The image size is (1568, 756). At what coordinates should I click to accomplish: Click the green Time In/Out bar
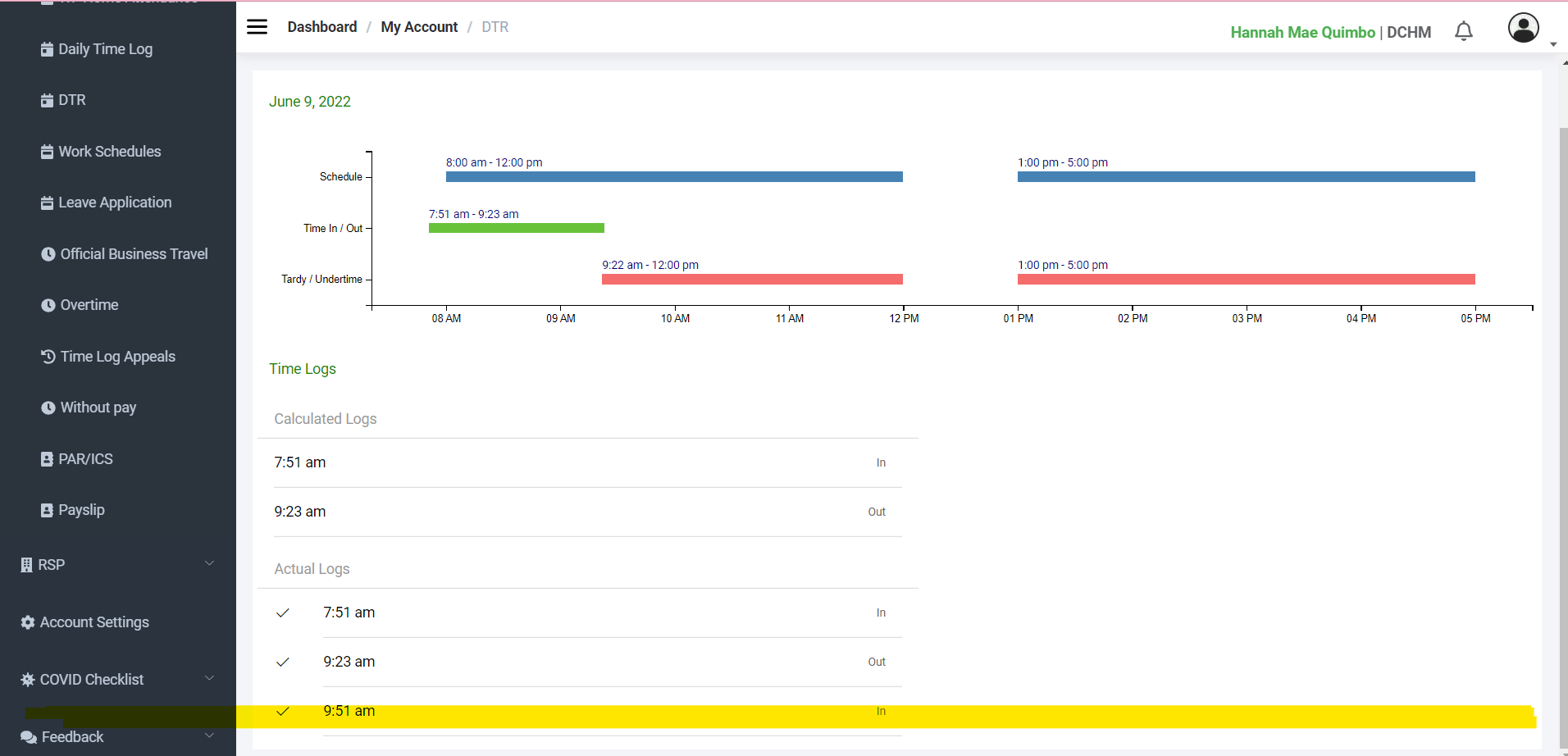[x=516, y=228]
